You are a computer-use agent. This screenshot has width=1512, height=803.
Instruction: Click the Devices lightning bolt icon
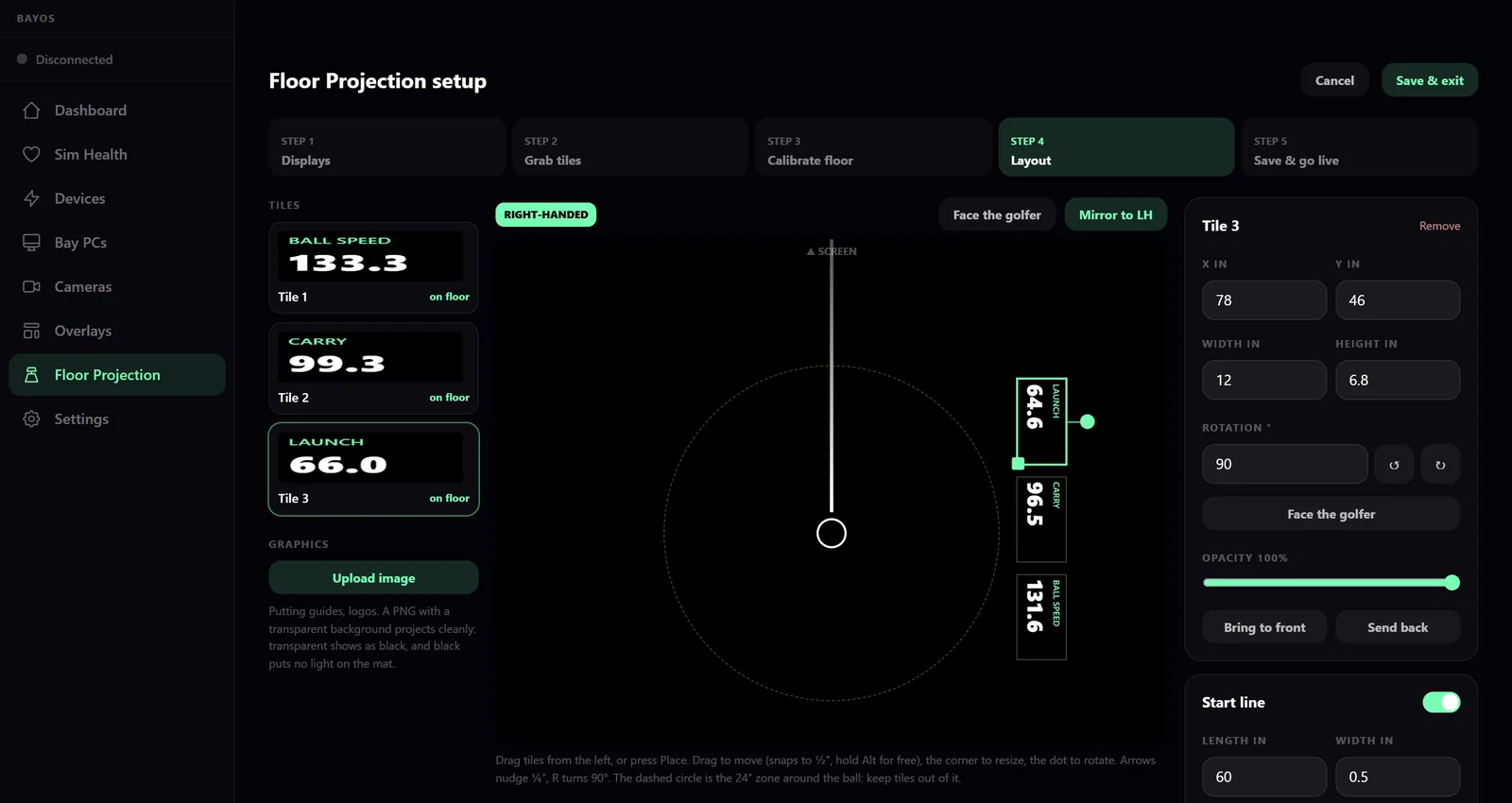[x=31, y=198]
